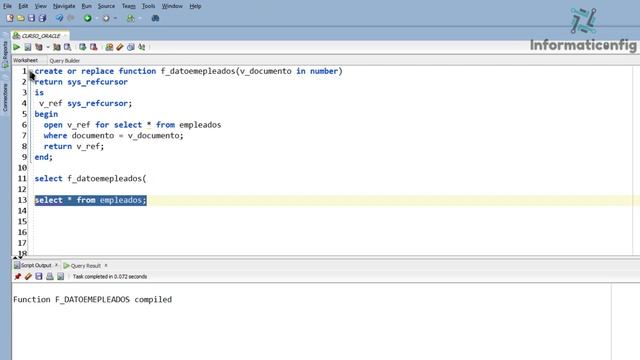Viewport: 640px width, 360px height.
Task: Open the Team menu
Action: (129, 6)
